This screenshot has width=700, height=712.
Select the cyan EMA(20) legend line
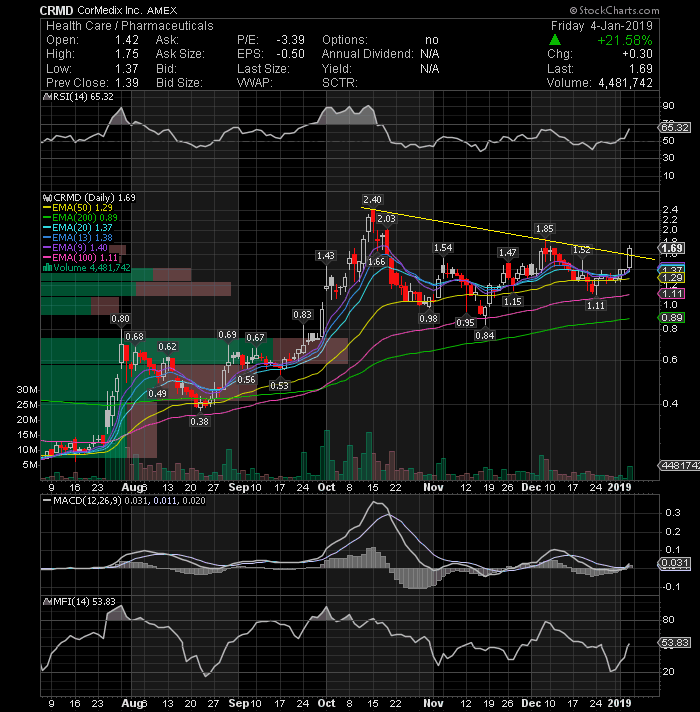tap(78, 227)
